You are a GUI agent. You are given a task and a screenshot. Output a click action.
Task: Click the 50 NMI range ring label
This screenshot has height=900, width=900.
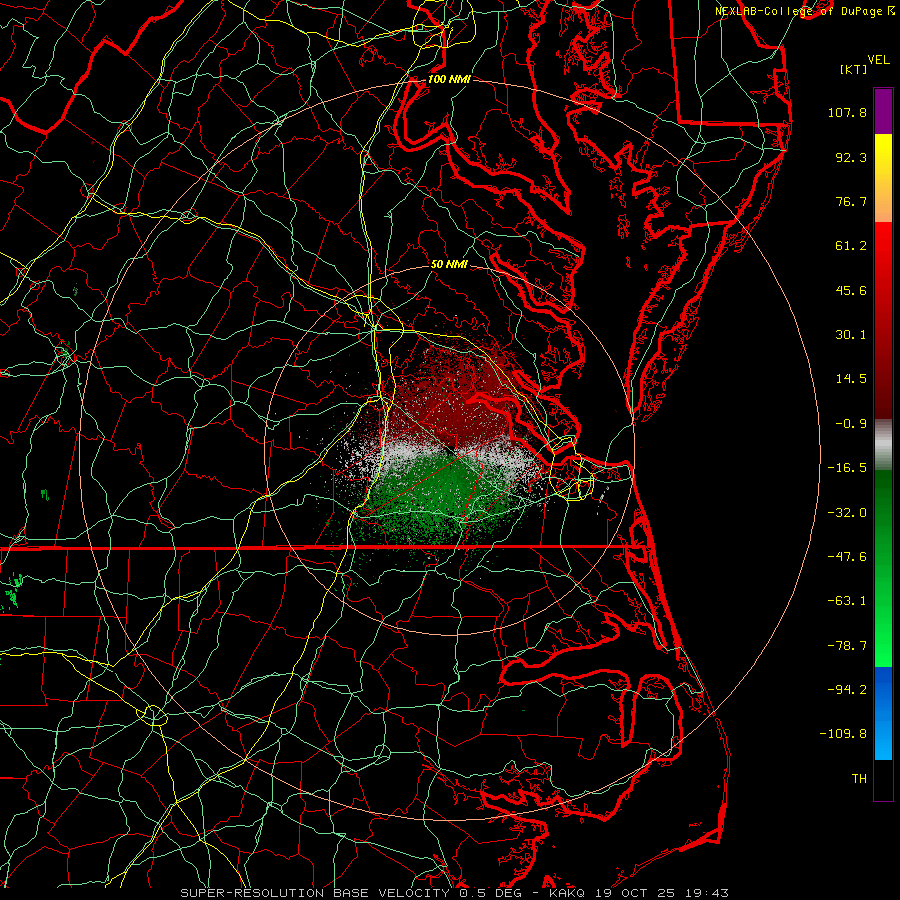click(449, 265)
